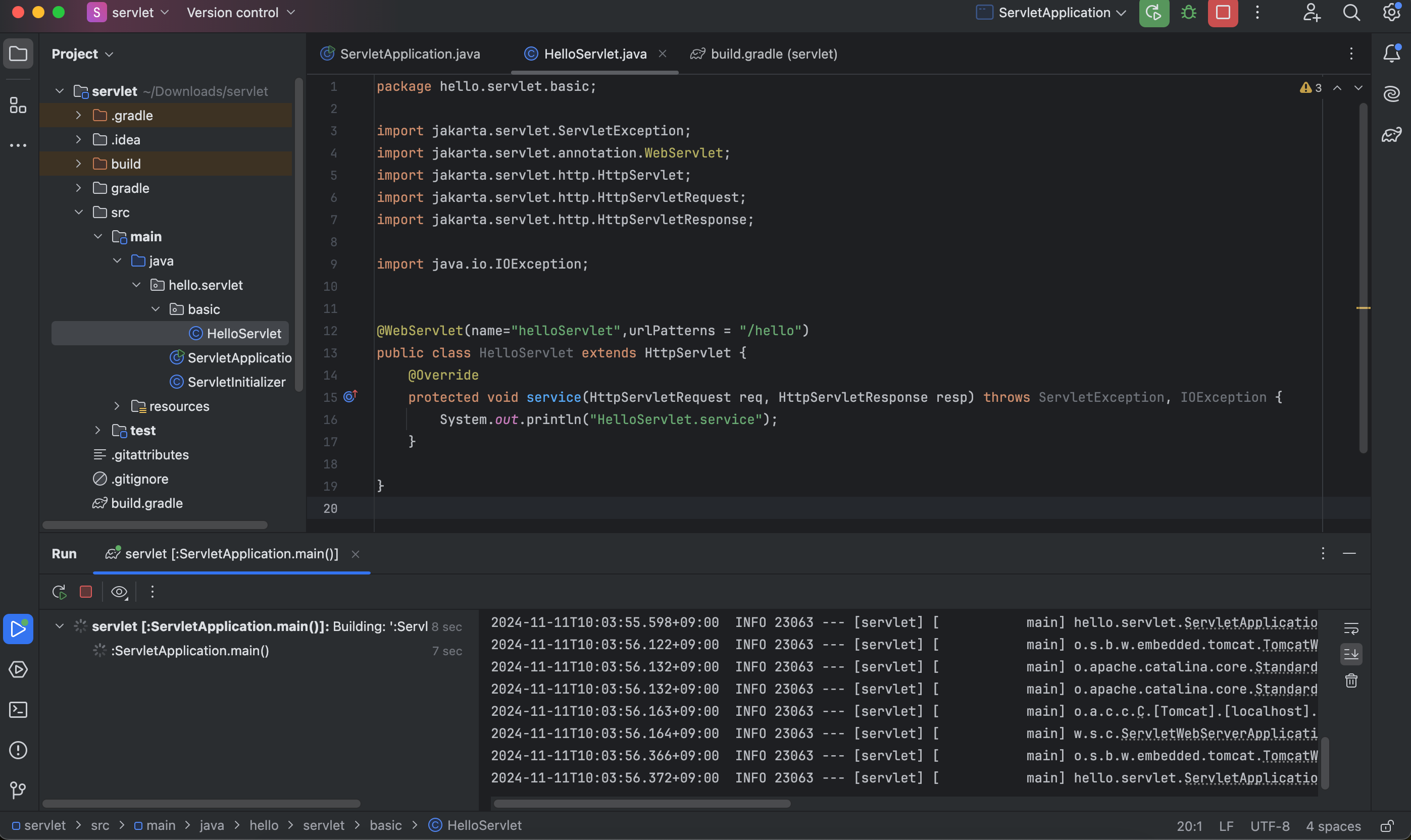
Task: Open Code With Me add user icon
Action: point(1312,13)
